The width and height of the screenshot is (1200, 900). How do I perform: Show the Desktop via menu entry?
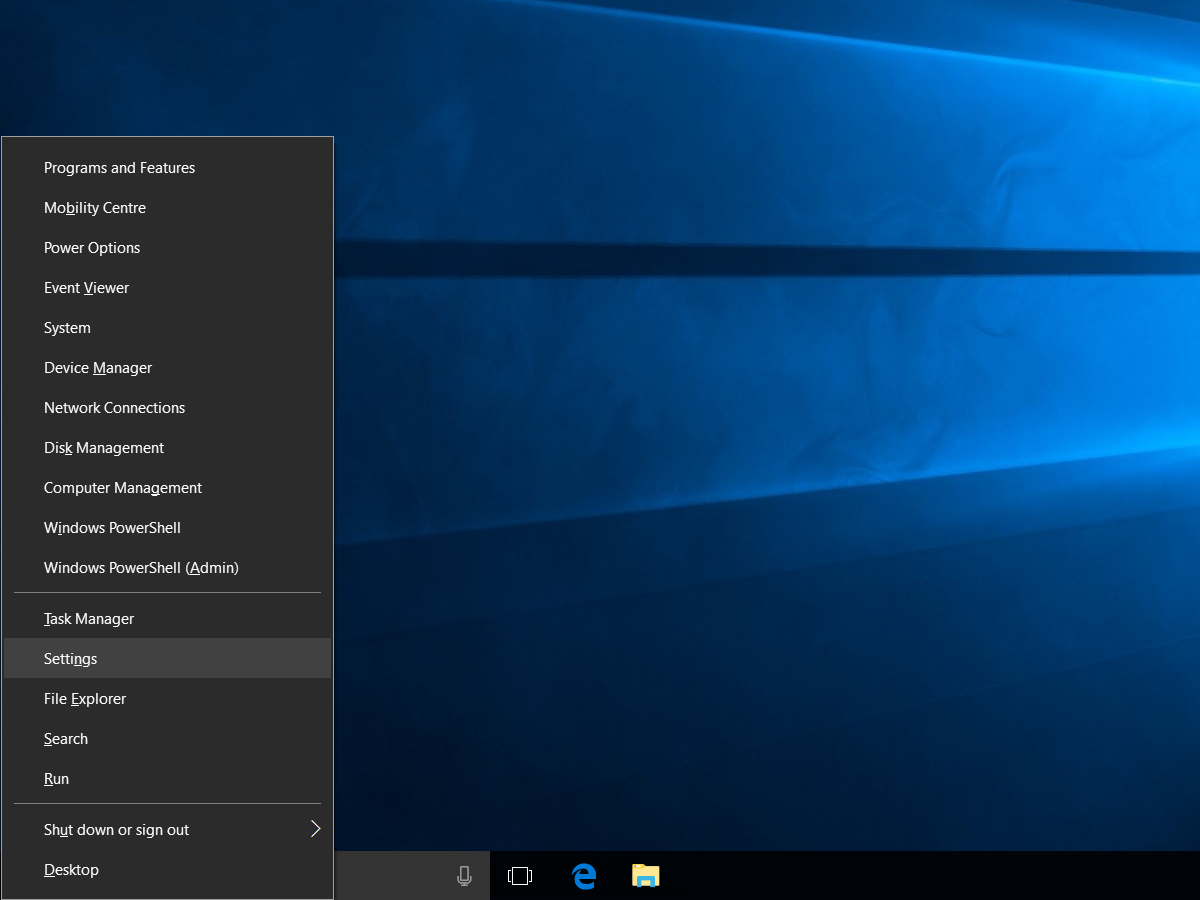click(167, 870)
